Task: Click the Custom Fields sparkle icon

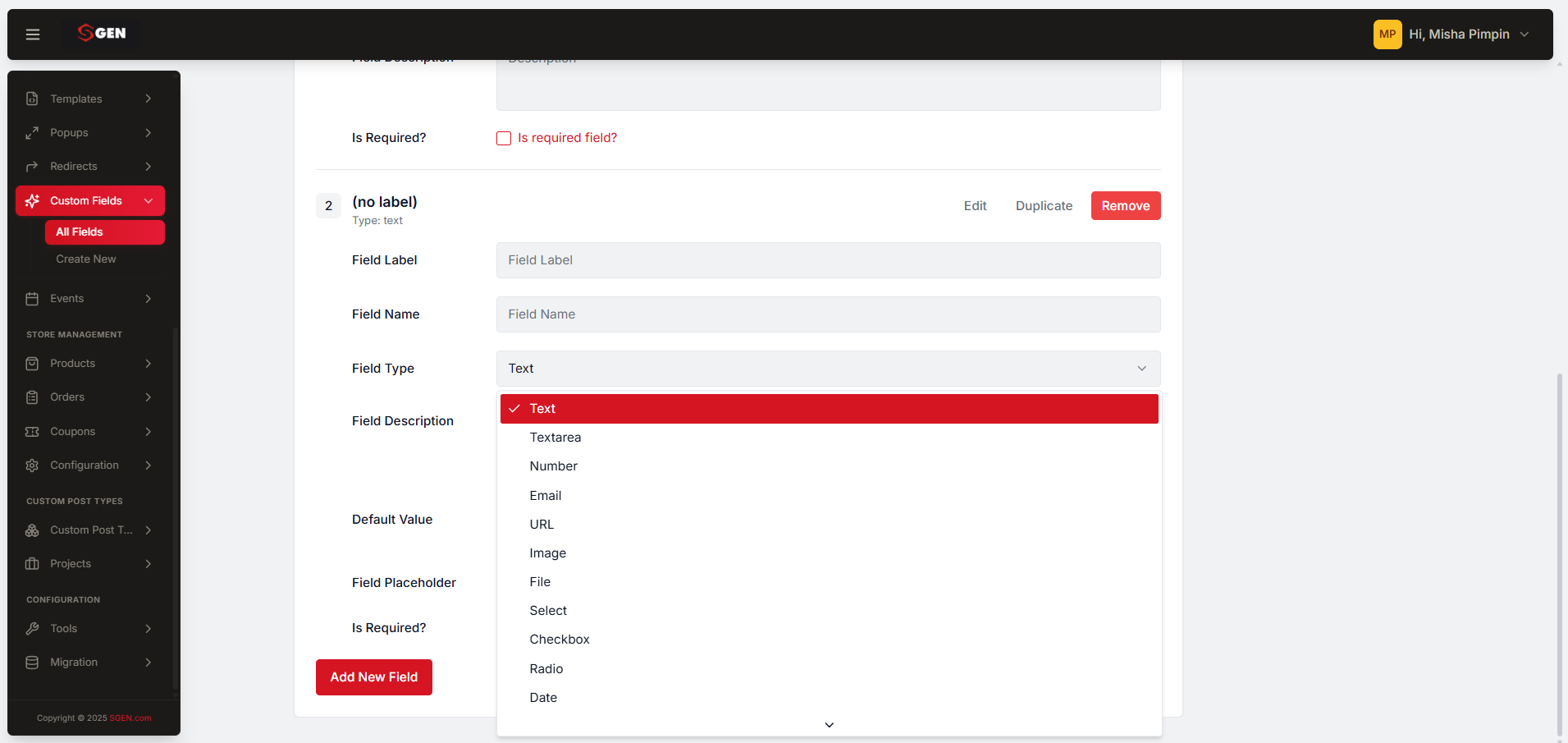Action: [32, 200]
